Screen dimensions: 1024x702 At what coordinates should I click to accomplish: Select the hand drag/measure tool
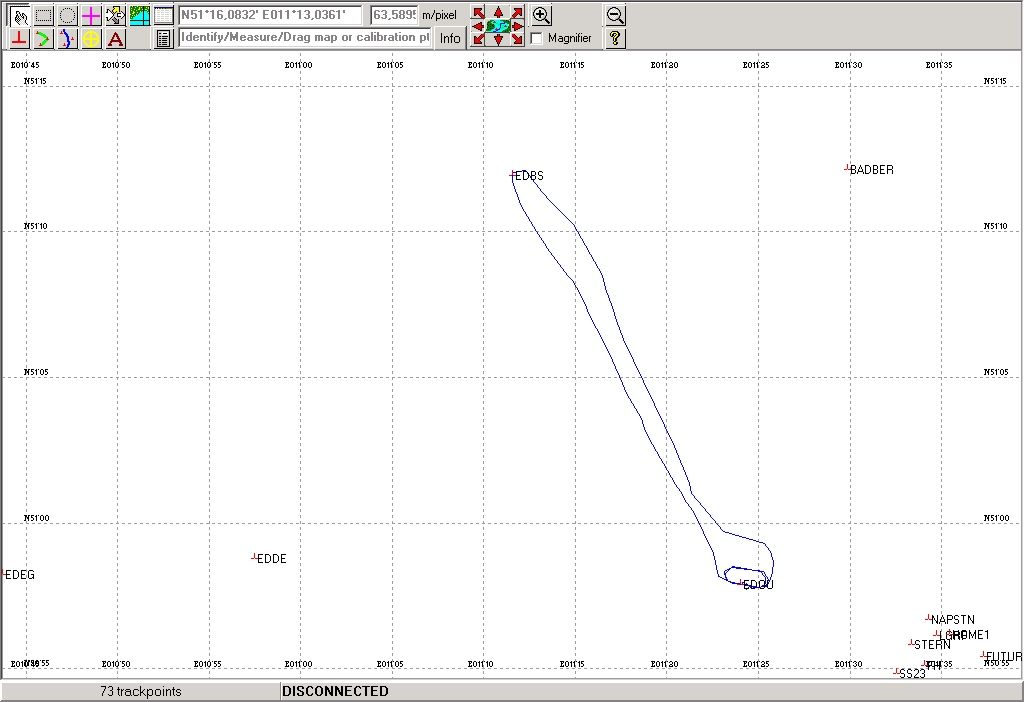pos(19,15)
